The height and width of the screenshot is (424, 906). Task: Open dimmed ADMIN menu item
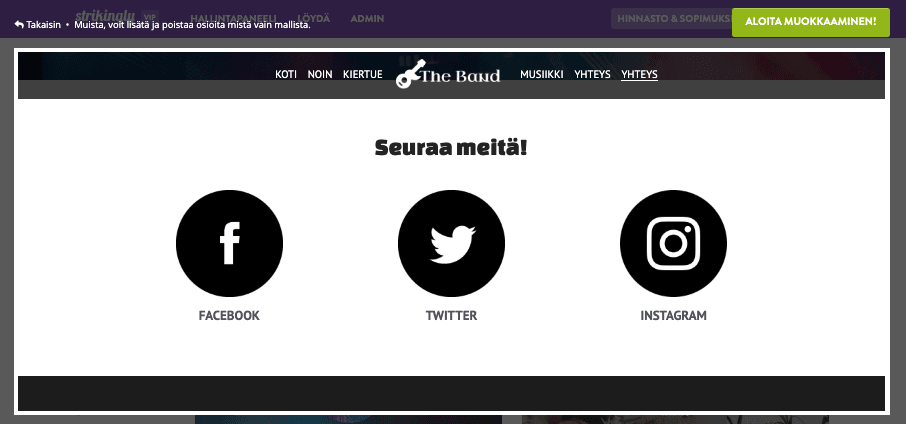367,18
